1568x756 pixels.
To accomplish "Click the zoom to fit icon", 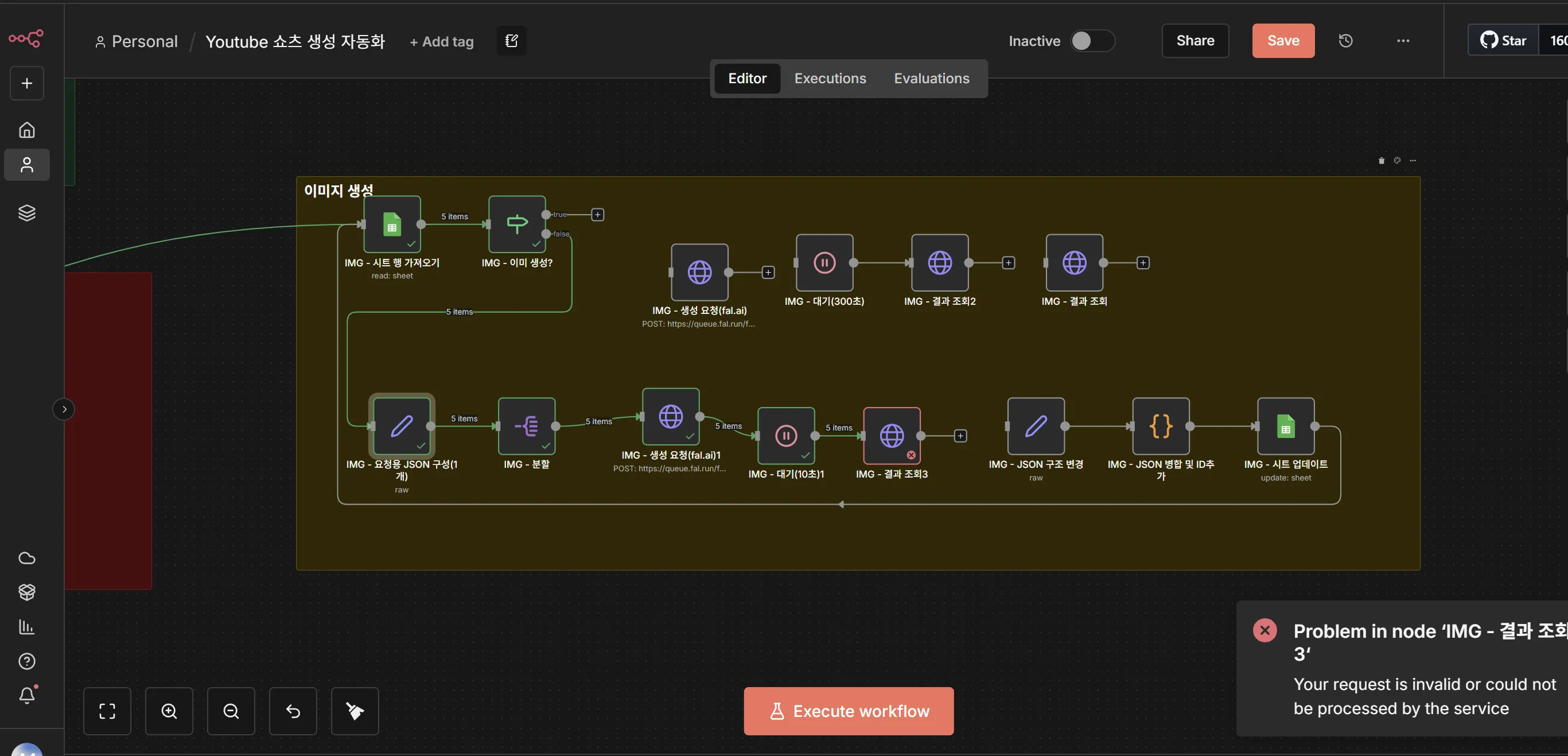I will [107, 711].
